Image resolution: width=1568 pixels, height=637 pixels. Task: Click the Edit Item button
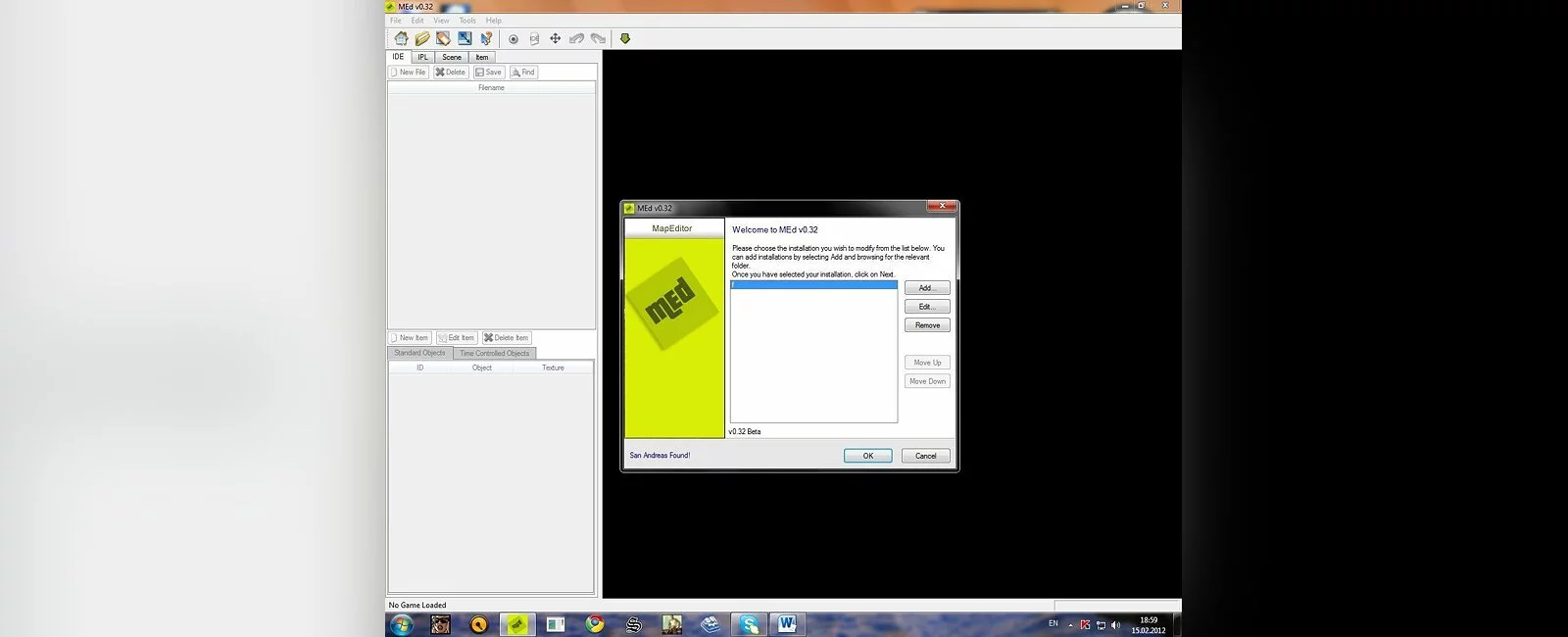(x=457, y=338)
